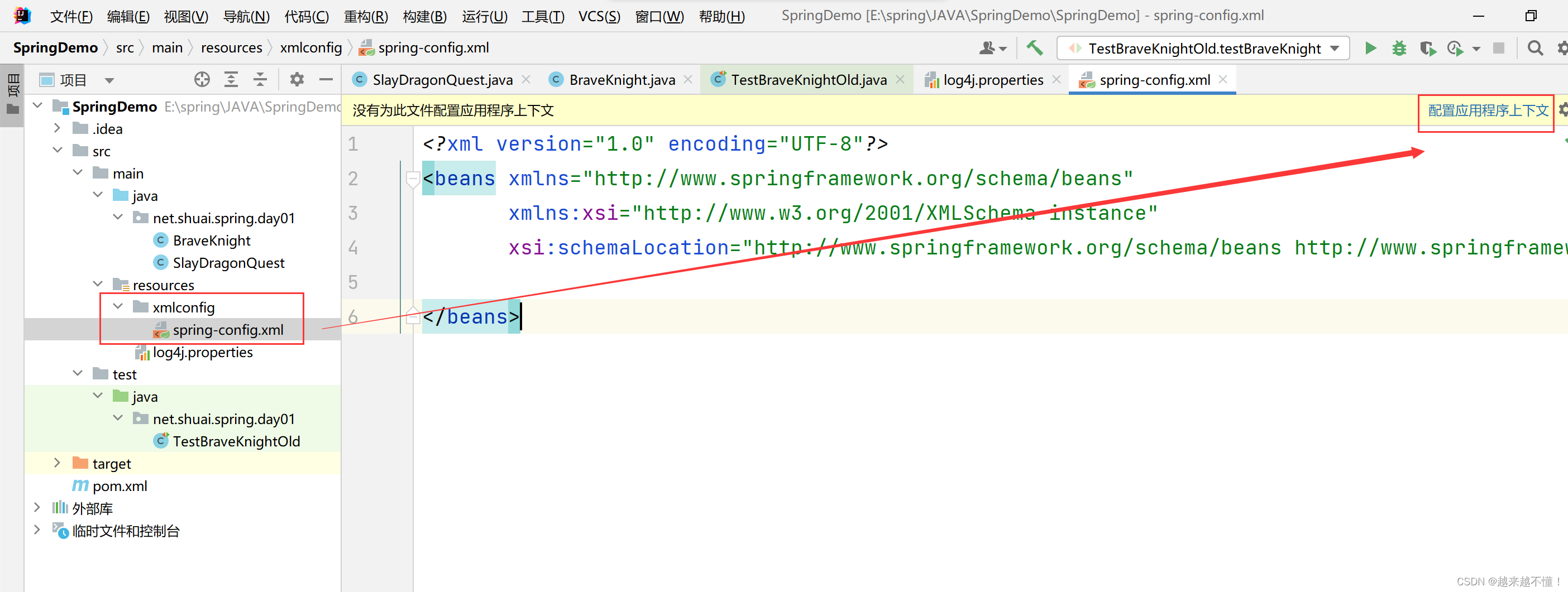Click the Build project hammer icon
This screenshot has height=592, width=1568.
click(x=1034, y=48)
